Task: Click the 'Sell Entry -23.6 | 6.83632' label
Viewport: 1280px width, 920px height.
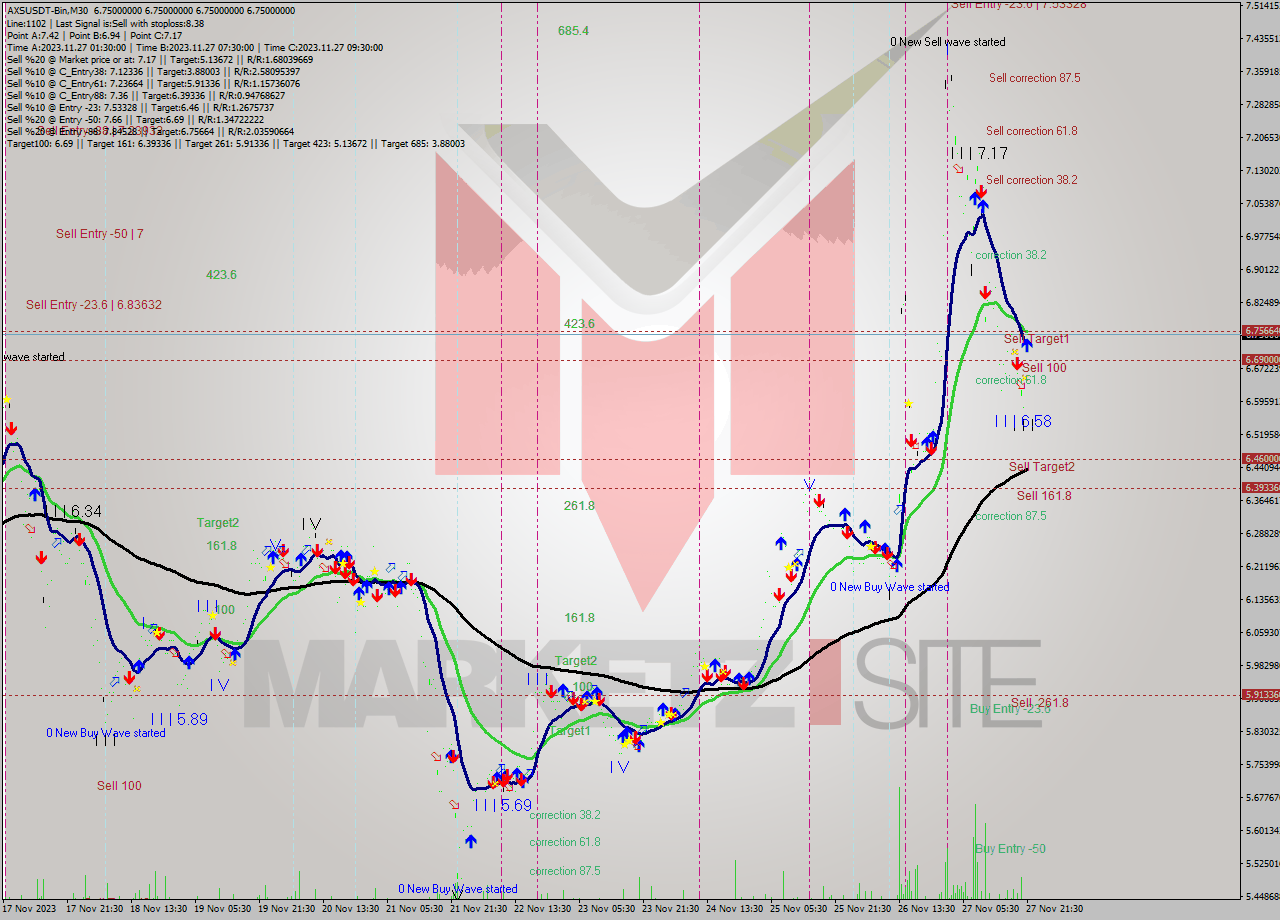Action: [94, 305]
